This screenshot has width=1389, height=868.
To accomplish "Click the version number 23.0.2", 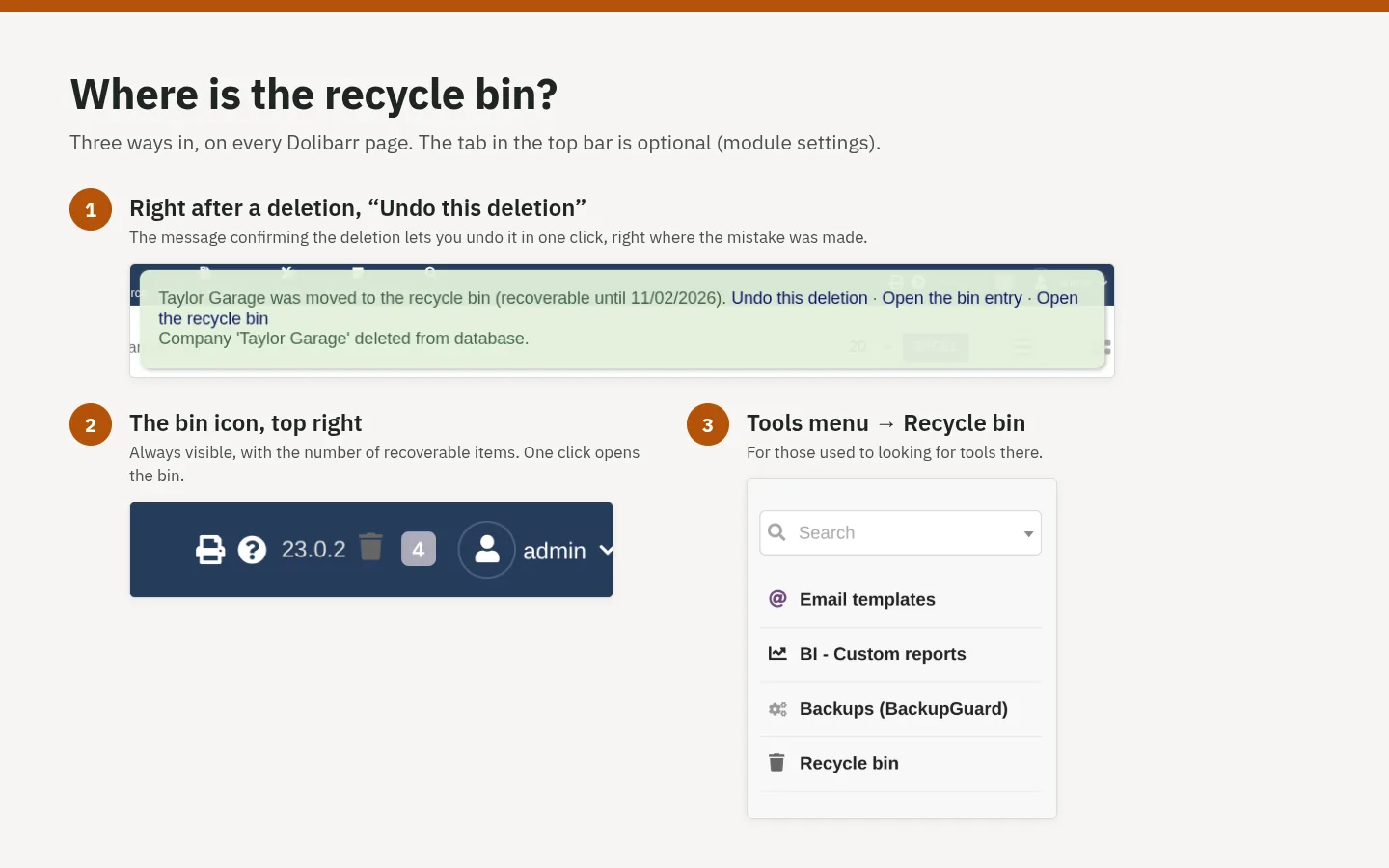I will click(313, 549).
